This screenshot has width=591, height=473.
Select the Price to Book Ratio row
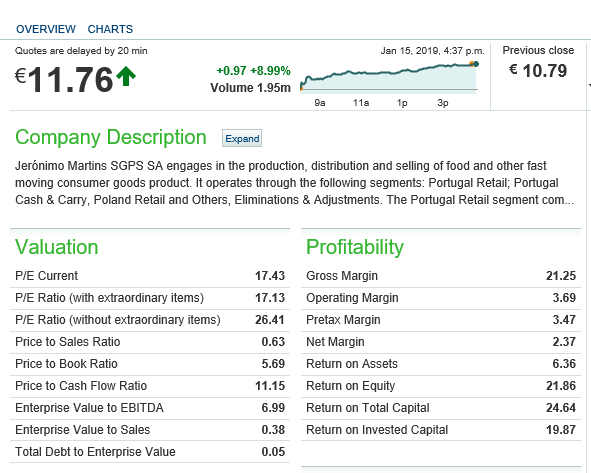click(x=150, y=364)
